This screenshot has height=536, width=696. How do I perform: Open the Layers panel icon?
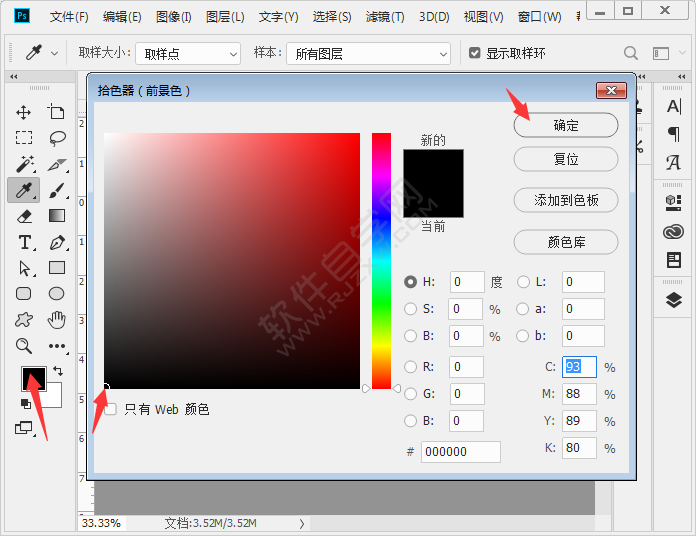point(674,300)
